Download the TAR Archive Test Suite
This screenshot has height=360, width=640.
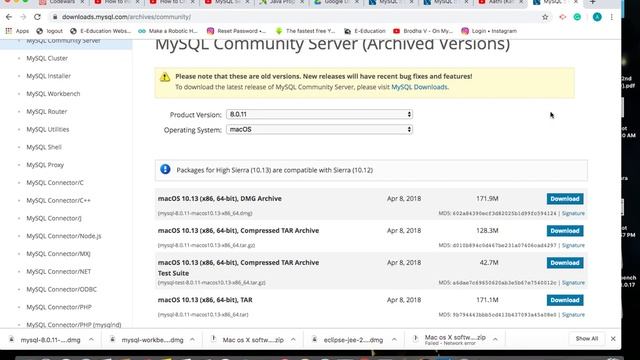point(565,263)
